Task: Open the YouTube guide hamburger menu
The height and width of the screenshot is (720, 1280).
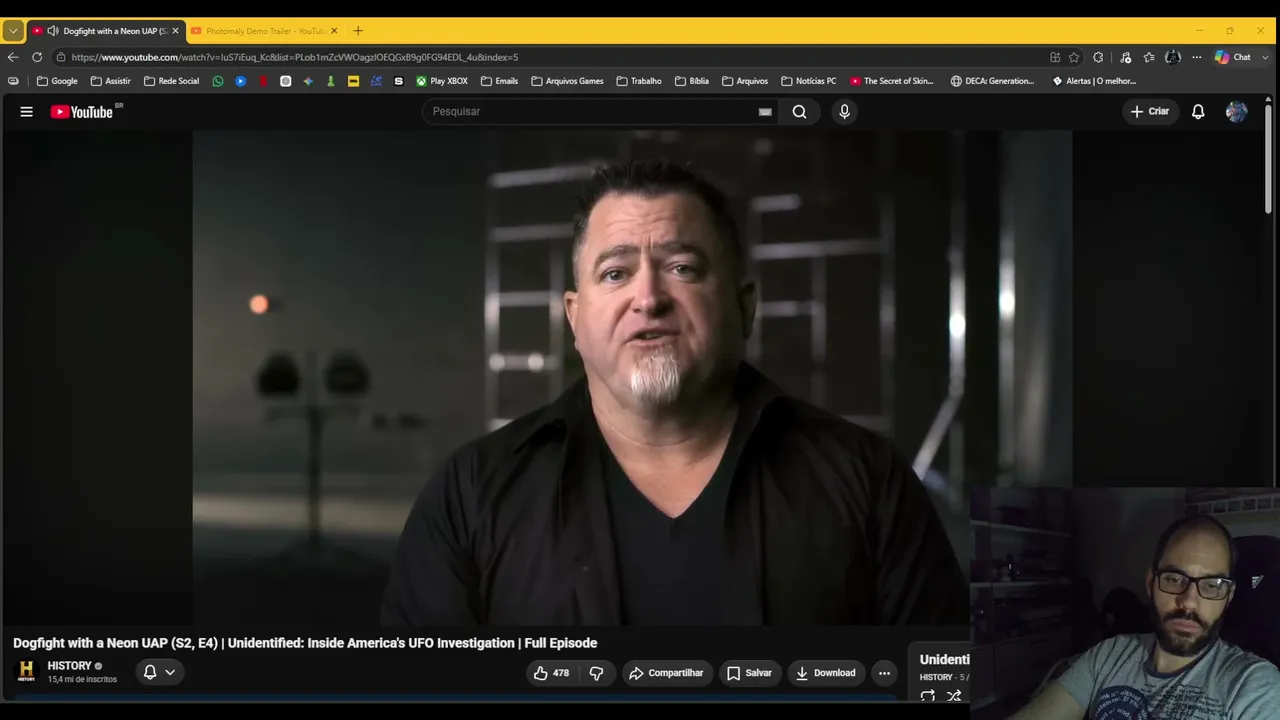Action: (27, 112)
